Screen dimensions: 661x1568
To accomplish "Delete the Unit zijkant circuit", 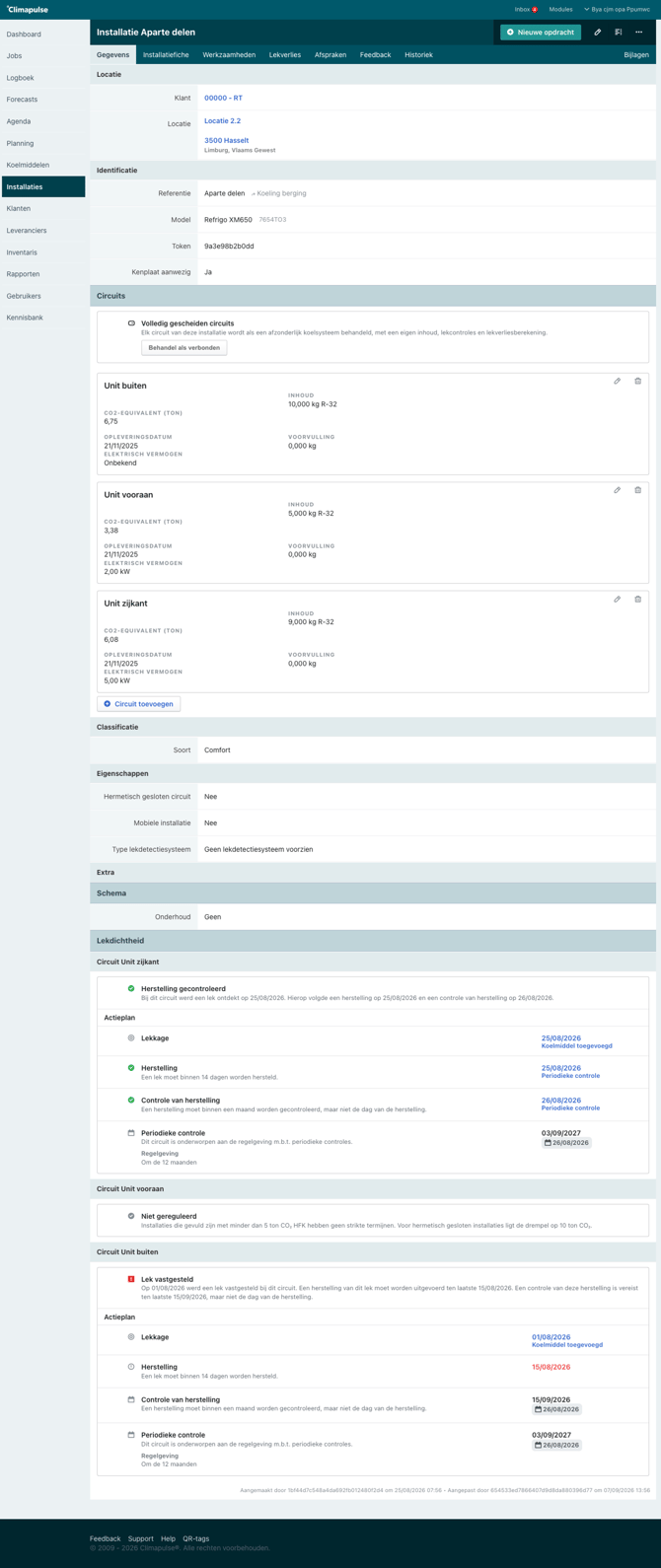I will pyautogui.click(x=637, y=600).
